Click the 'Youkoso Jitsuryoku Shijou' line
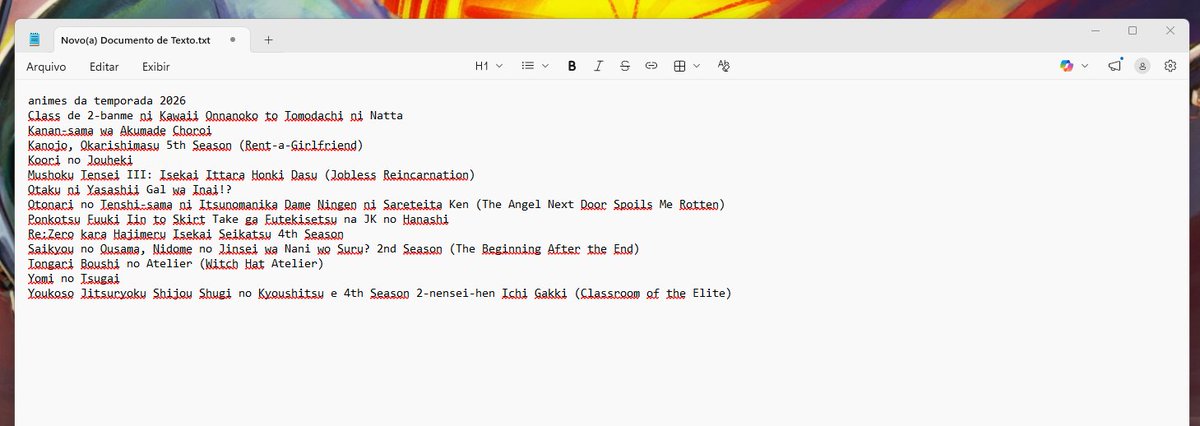 pos(380,293)
